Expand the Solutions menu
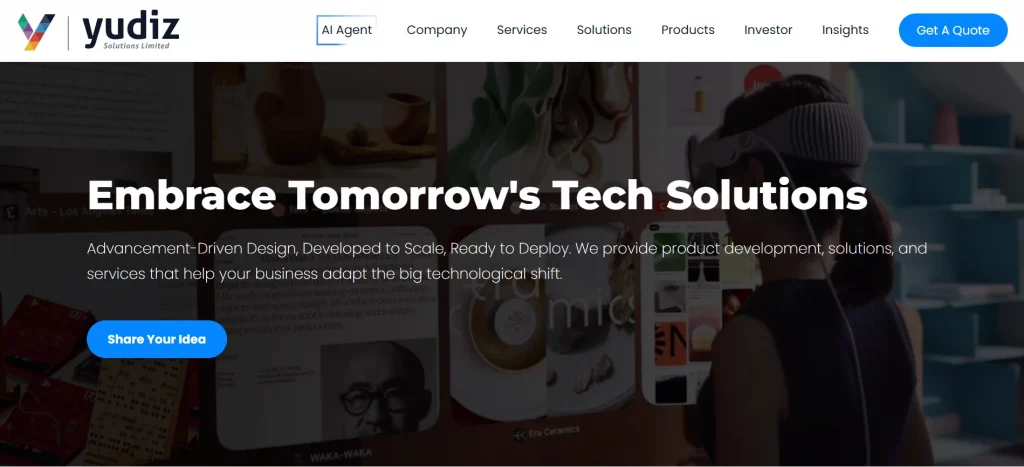1024x467 pixels. tap(604, 30)
